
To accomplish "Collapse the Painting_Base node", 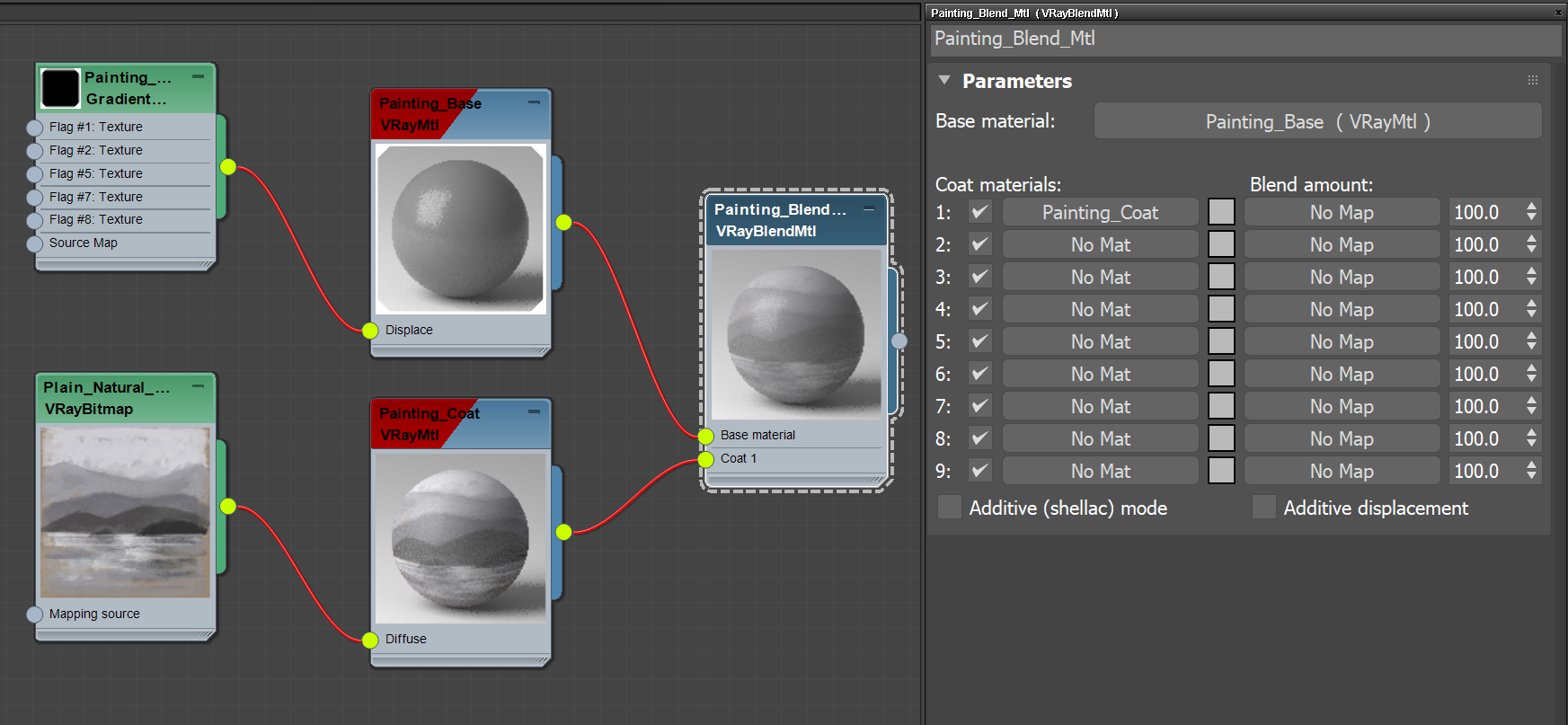I will coord(534,102).
